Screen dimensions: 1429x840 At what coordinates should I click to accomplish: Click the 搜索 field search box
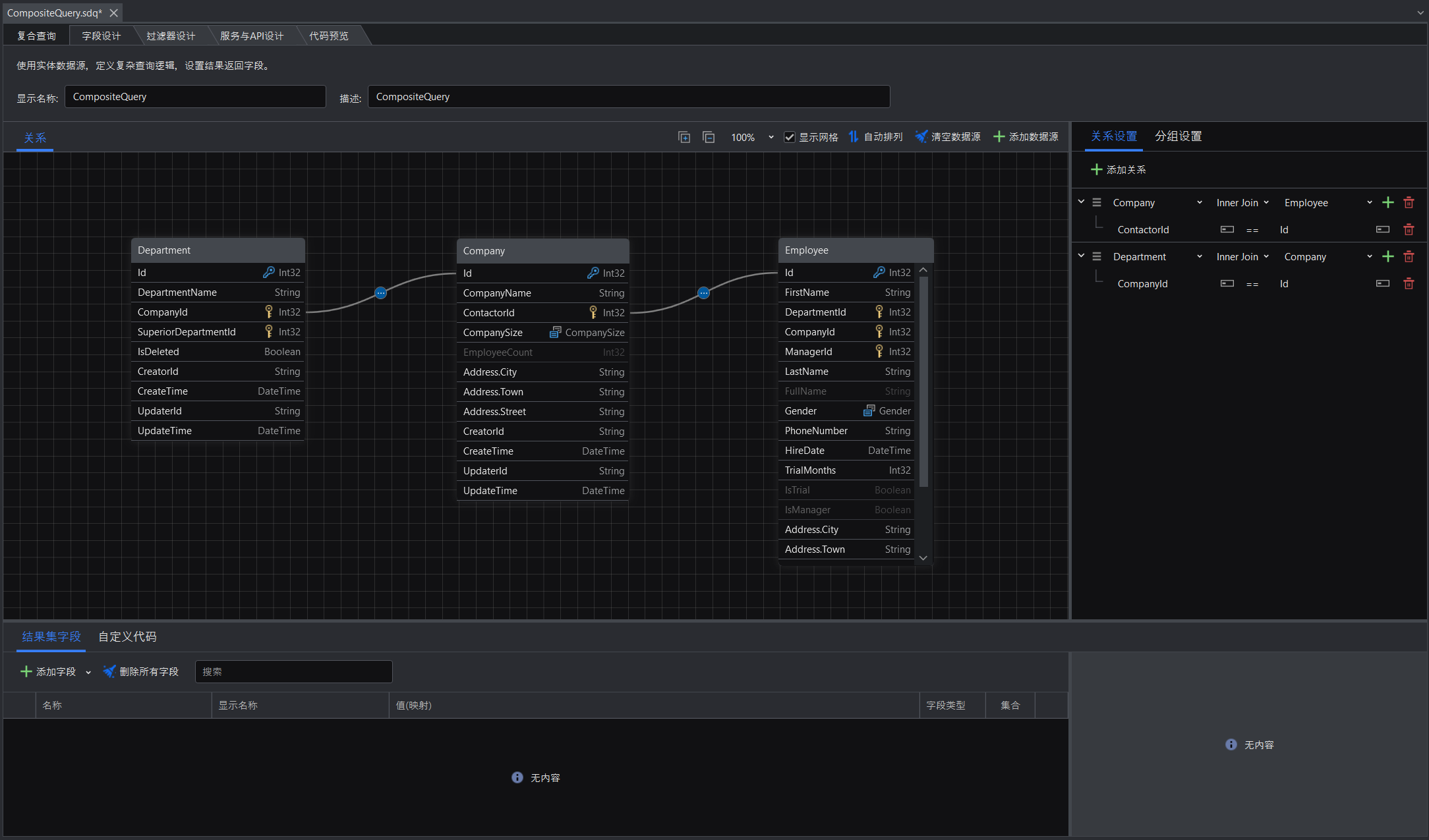pos(294,672)
